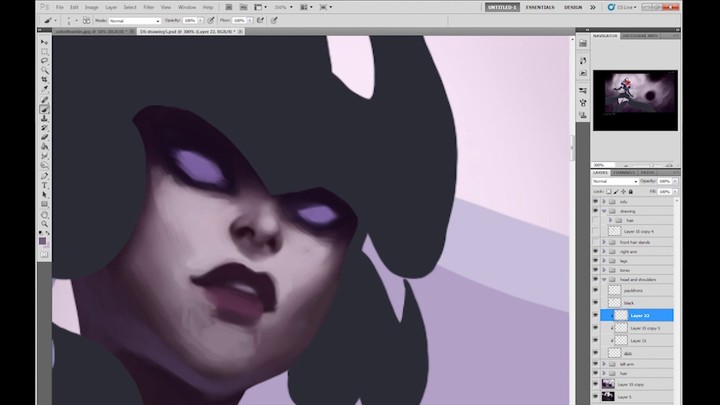720x405 pixels.
Task: Hide the right arm group
Action: tap(596, 252)
